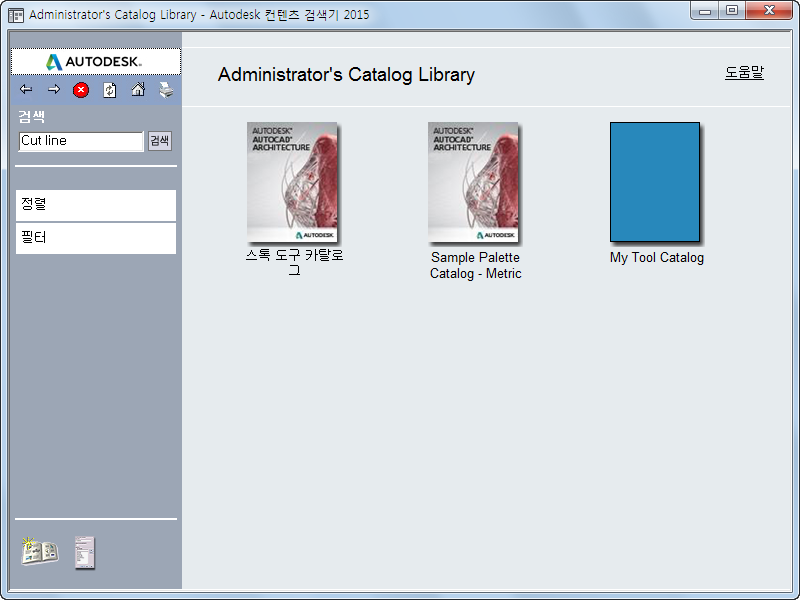Expand the 필터 filter panel
The image size is (800, 600).
(96, 238)
